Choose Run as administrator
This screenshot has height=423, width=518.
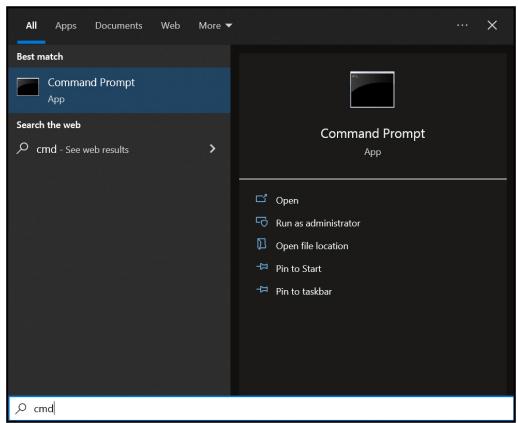coord(318,223)
